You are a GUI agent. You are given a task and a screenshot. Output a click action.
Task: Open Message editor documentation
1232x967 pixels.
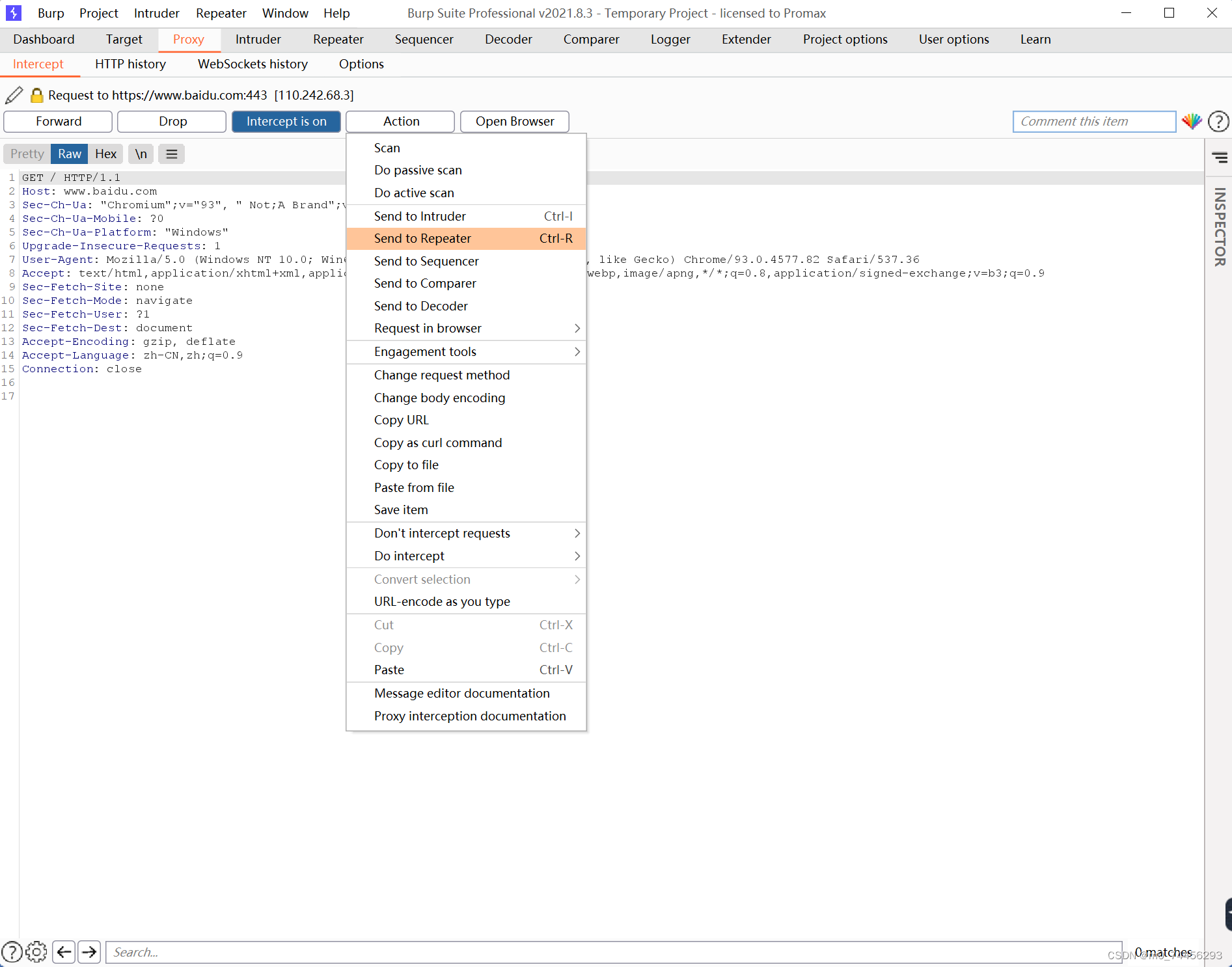[x=466, y=694]
